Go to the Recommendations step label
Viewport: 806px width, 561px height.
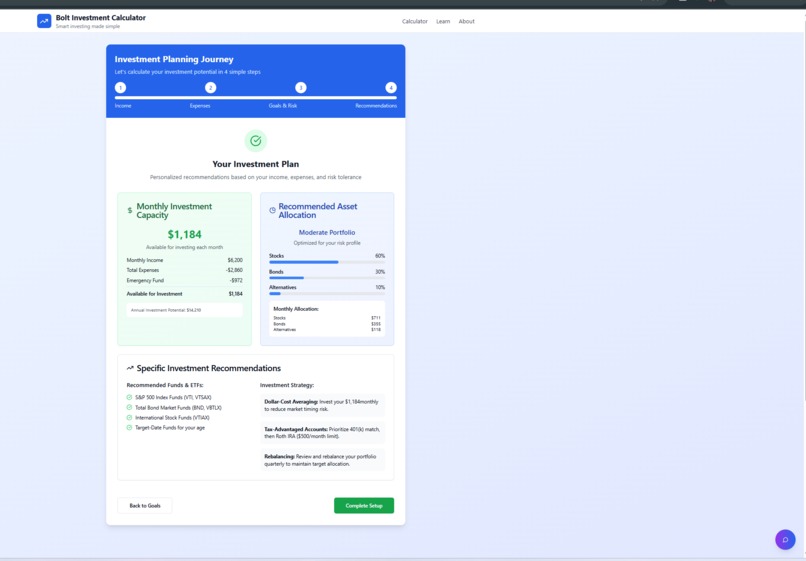(376, 105)
